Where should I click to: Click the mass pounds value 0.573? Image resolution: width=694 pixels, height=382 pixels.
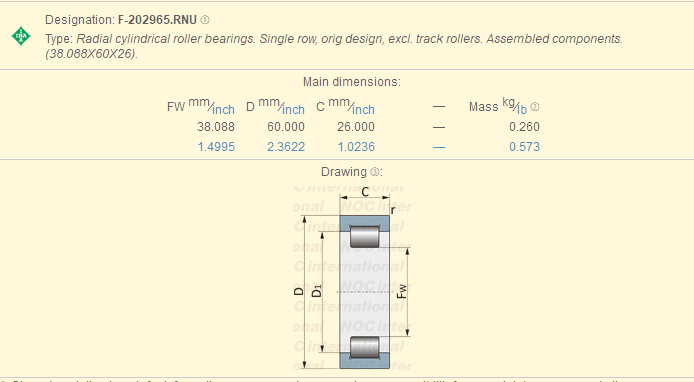[x=524, y=147]
